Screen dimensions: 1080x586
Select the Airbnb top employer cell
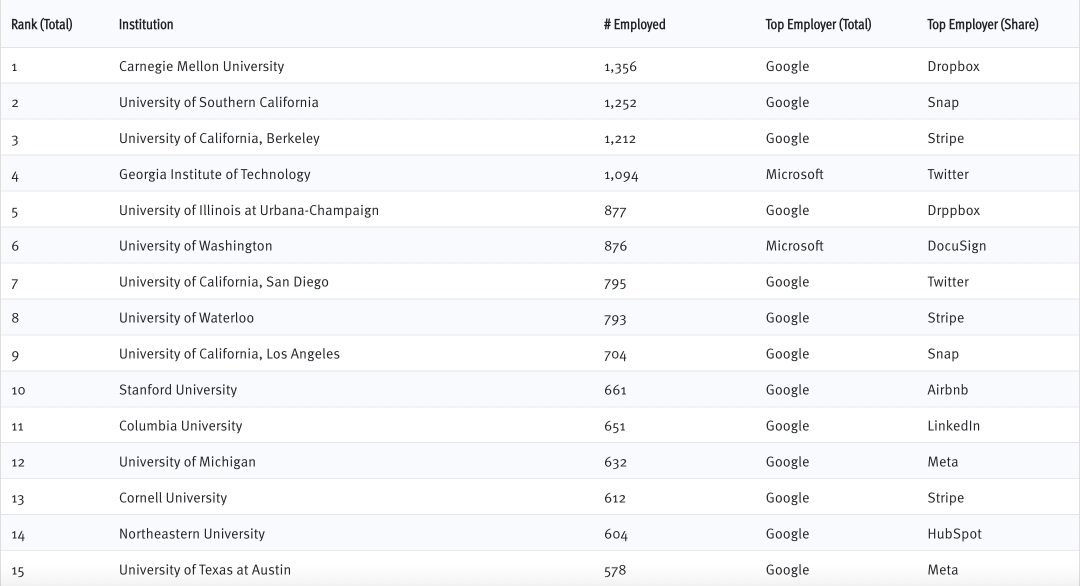(x=947, y=390)
